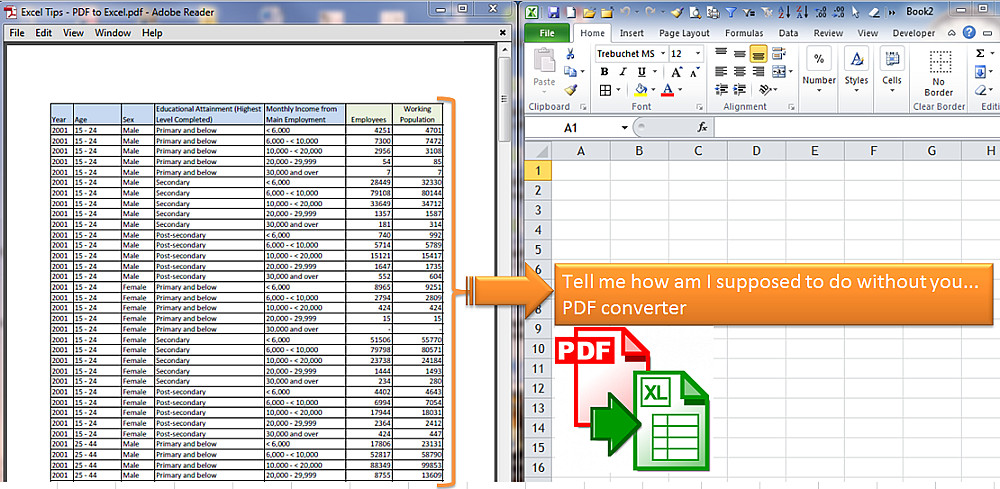This screenshot has height=489, width=1000.
Task: Click the Increase Font Size icon
Action: pos(677,71)
